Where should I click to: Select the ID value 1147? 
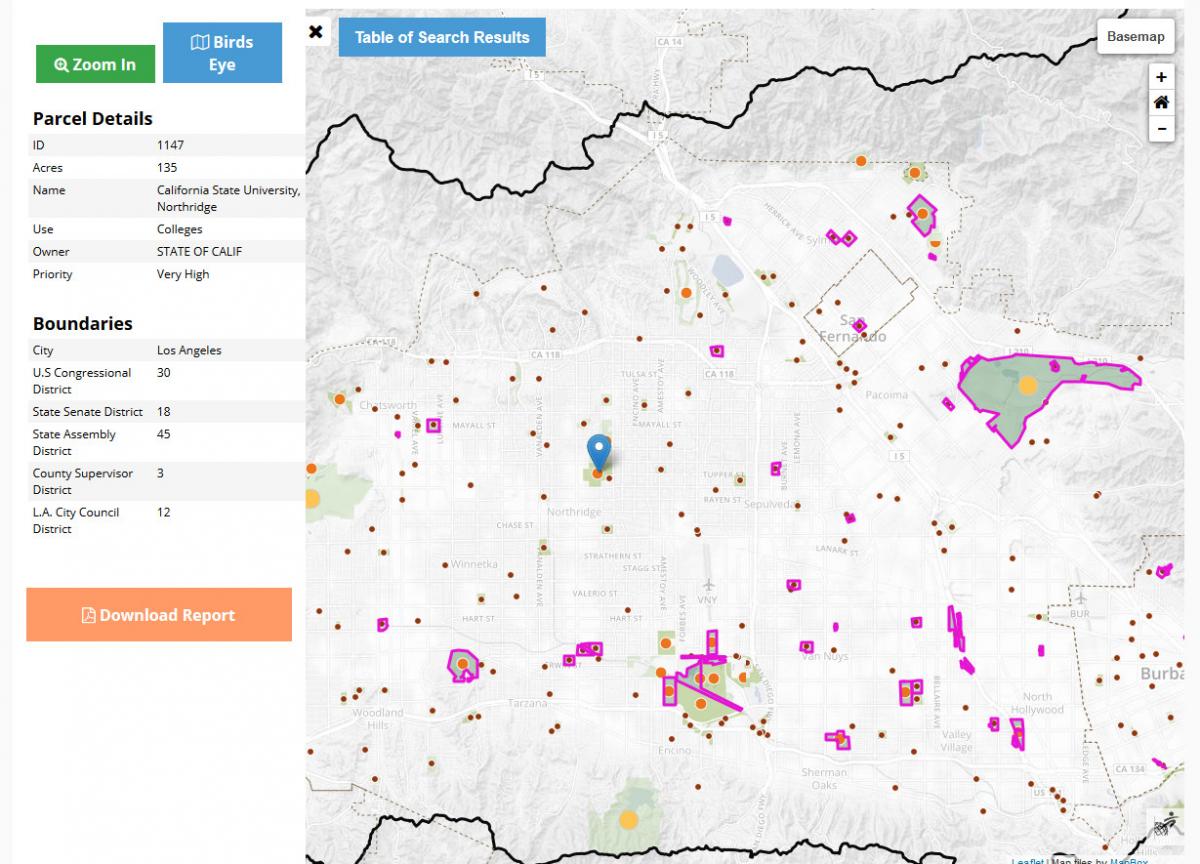click(170, 145)
